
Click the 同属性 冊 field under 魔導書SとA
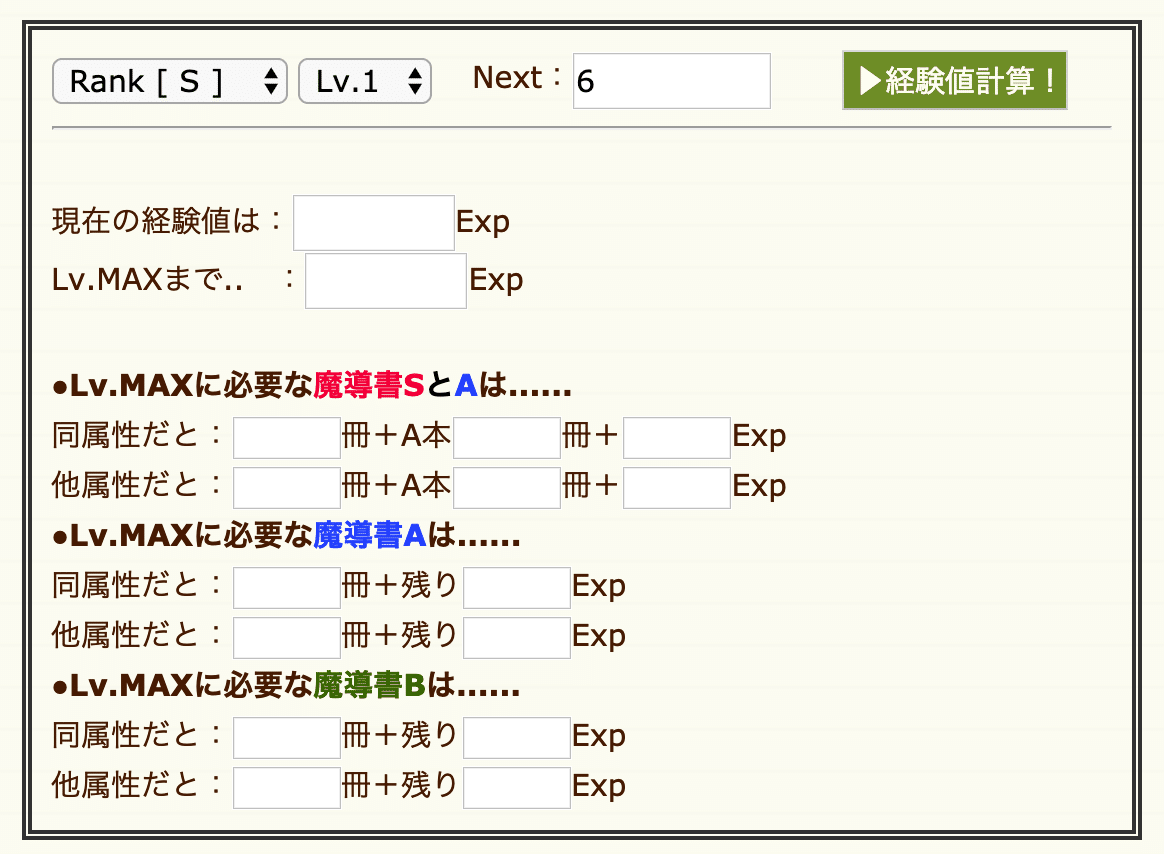coord(286,437)
